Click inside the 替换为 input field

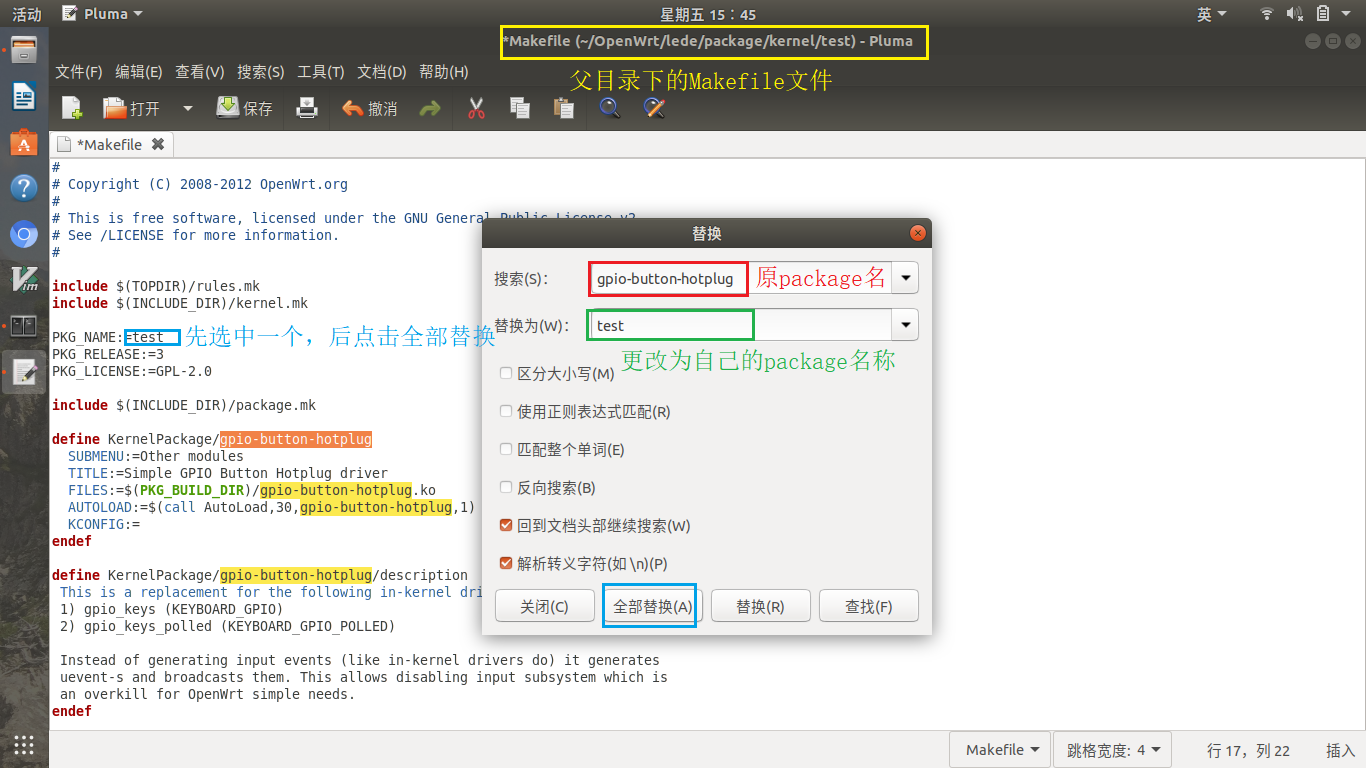point(670,324)
